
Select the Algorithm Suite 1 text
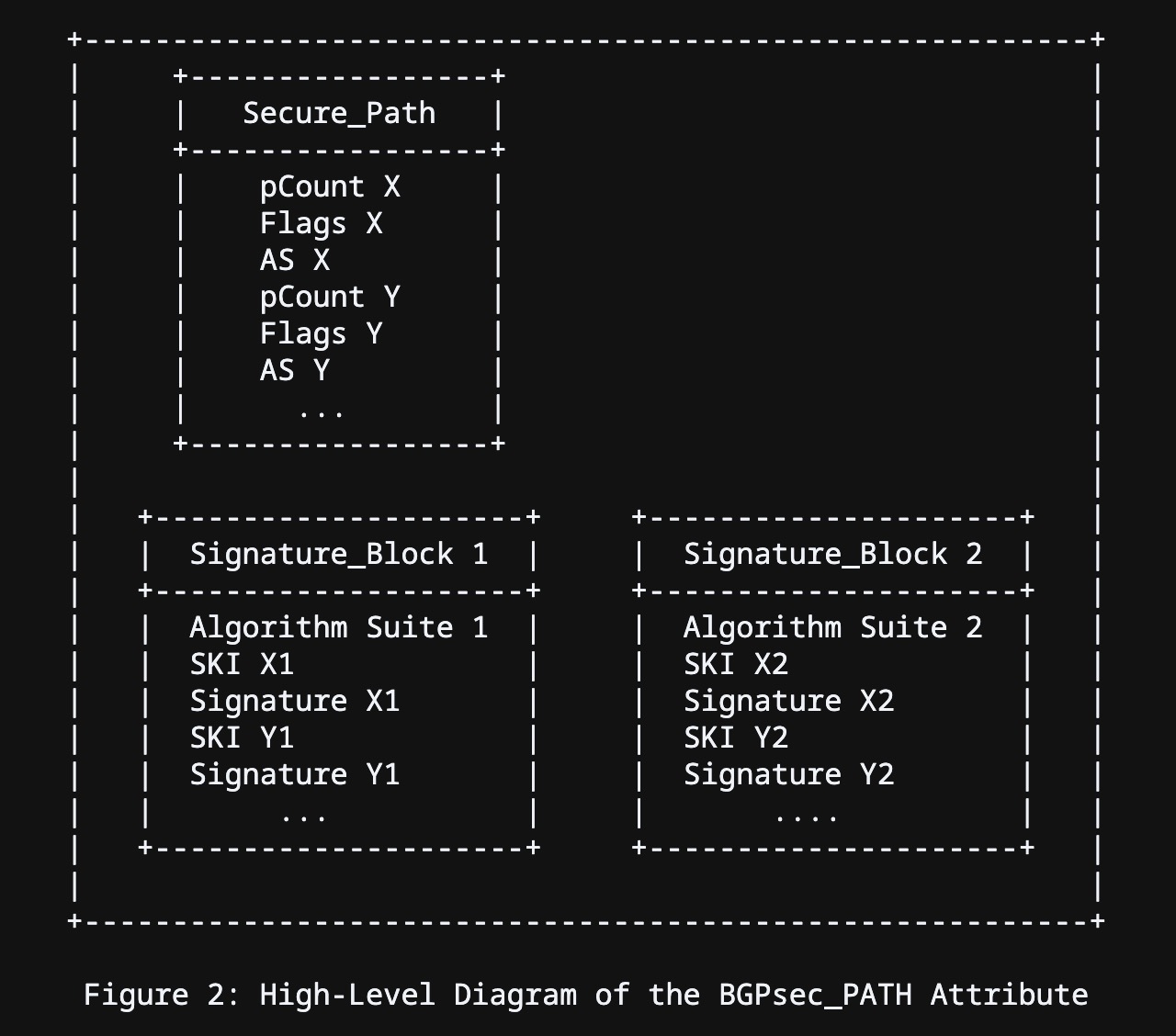click(x=338, y=628)
